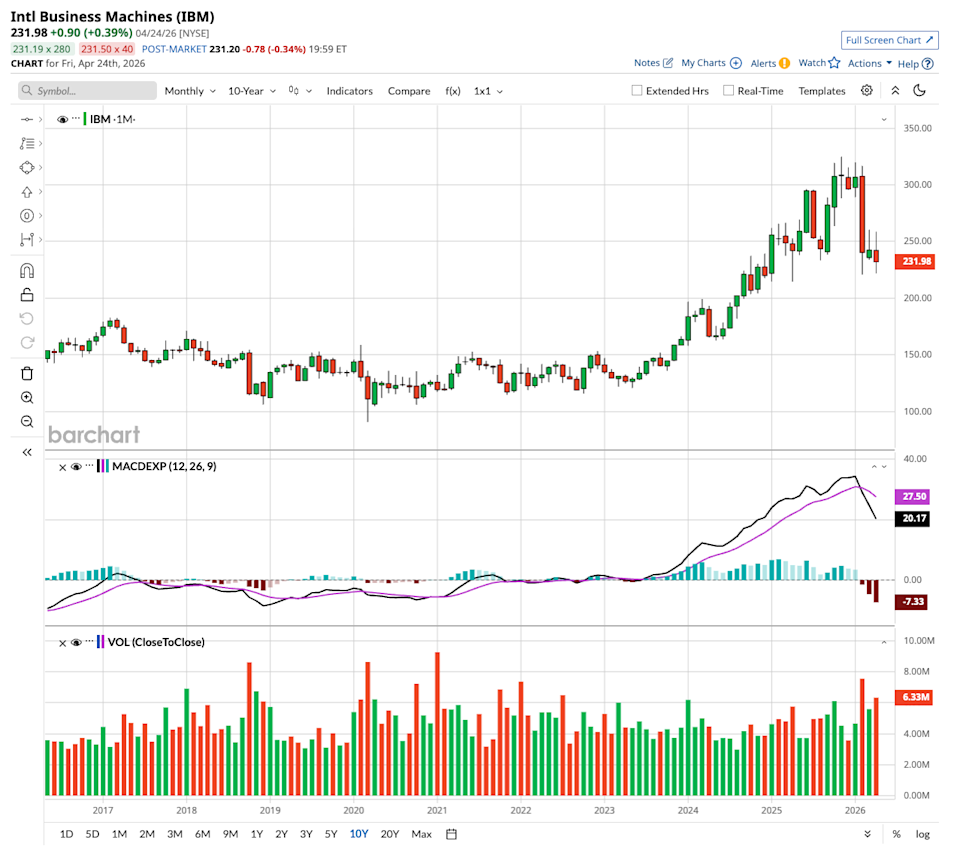The image size is (960, 855).
Task: Select the 5Y time range tab
Action: [332, 834]
